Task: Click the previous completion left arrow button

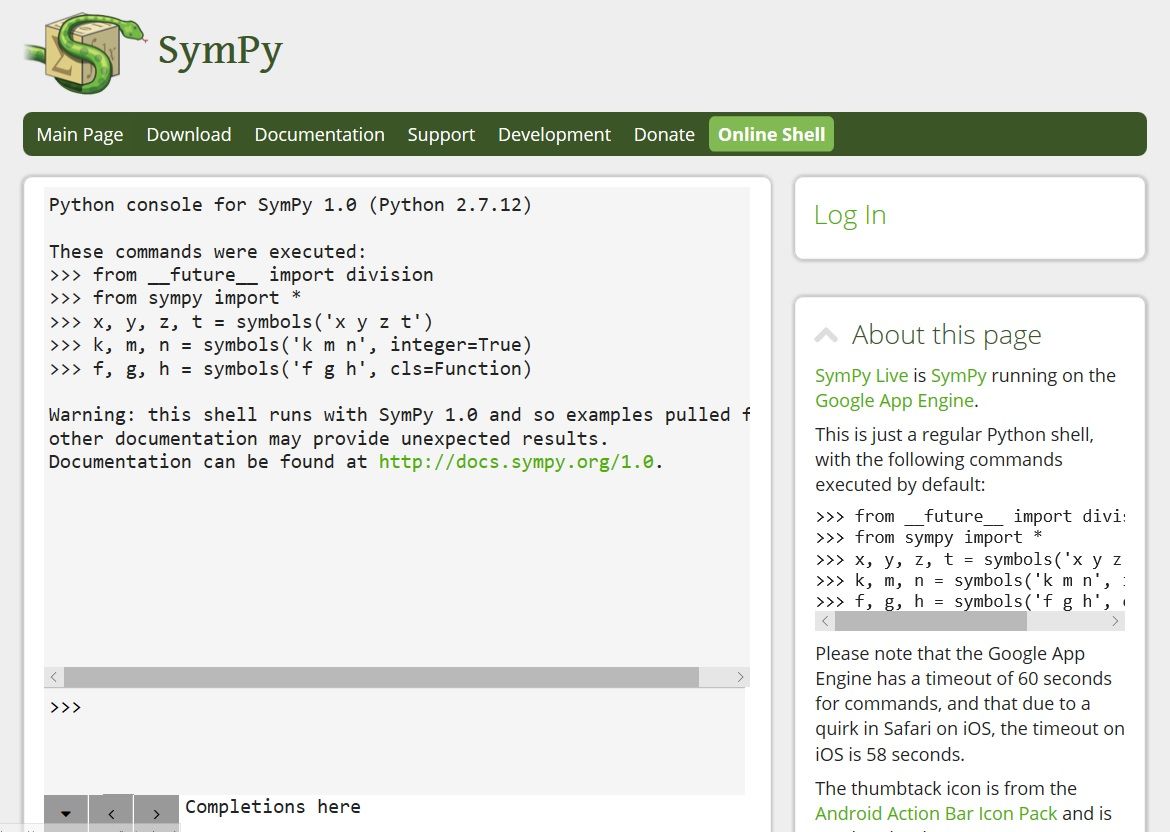Action: click(111, 813)
